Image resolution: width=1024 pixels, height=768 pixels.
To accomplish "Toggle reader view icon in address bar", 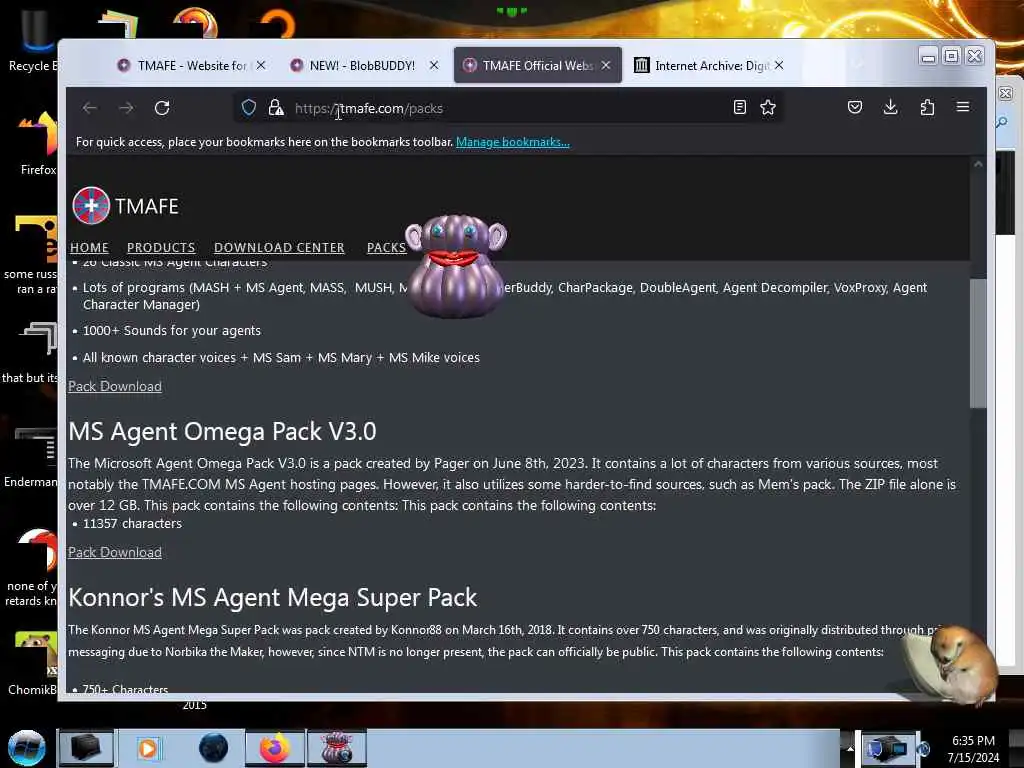I will click(739, 108).
